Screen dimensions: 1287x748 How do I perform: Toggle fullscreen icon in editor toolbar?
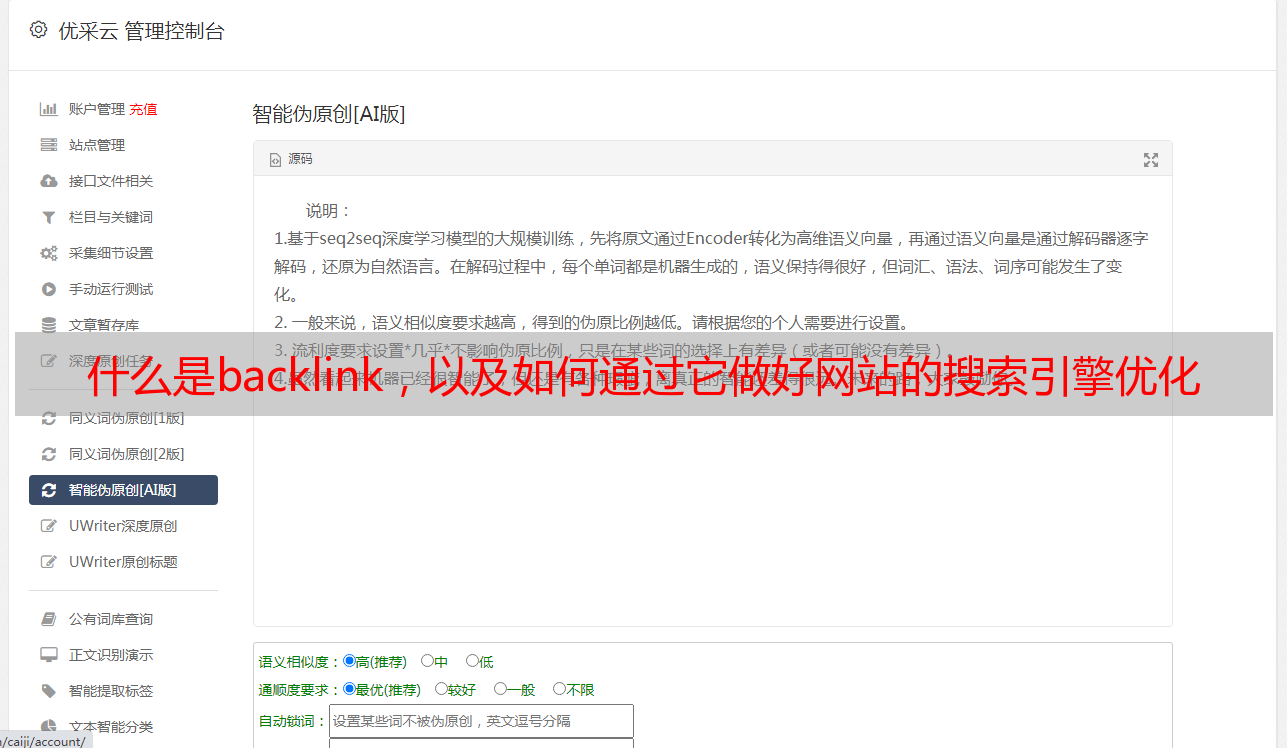[1151, 160]
